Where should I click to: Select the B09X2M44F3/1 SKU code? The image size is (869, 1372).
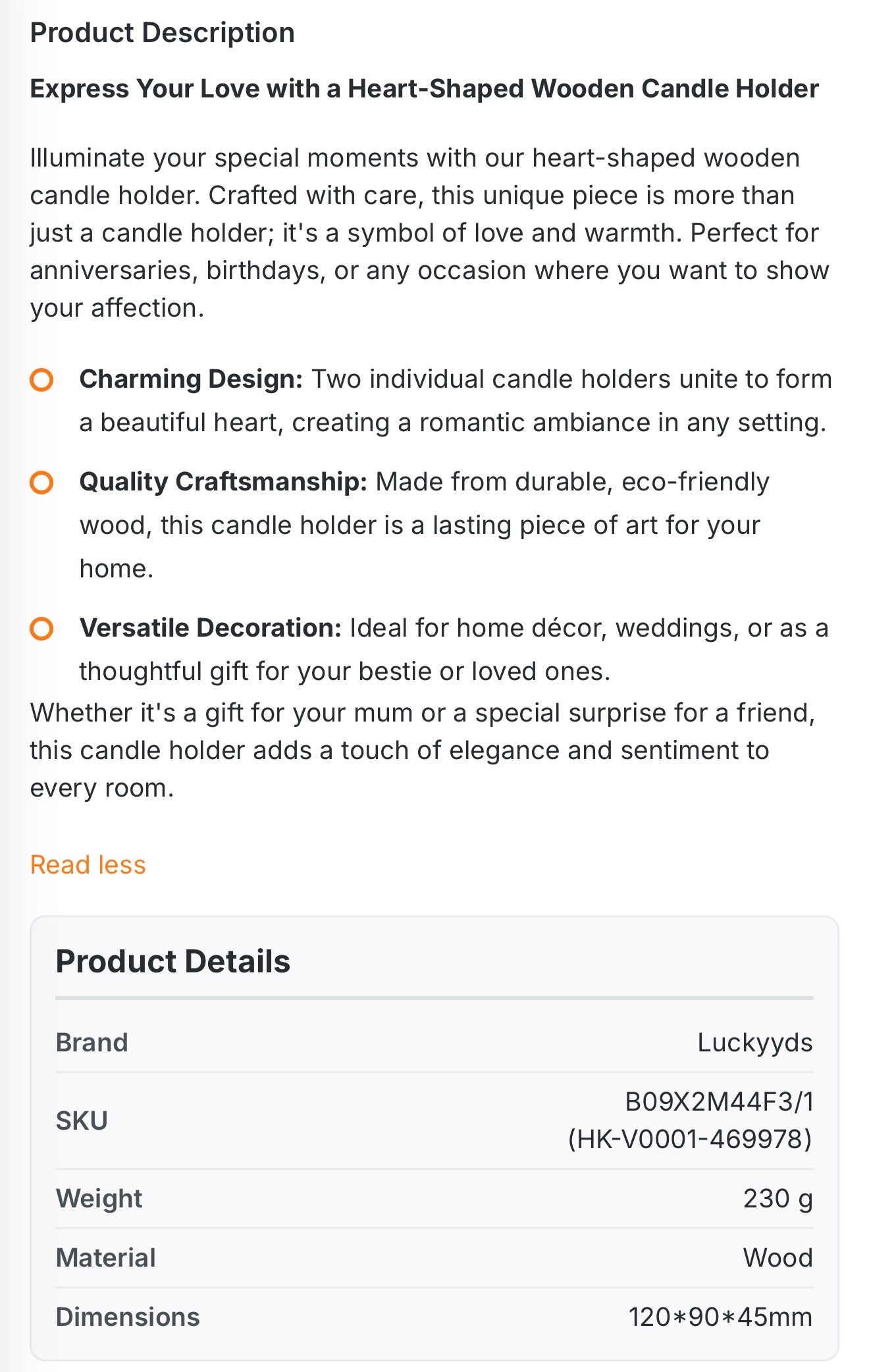pyautogui.click(x=719, y=1102)
